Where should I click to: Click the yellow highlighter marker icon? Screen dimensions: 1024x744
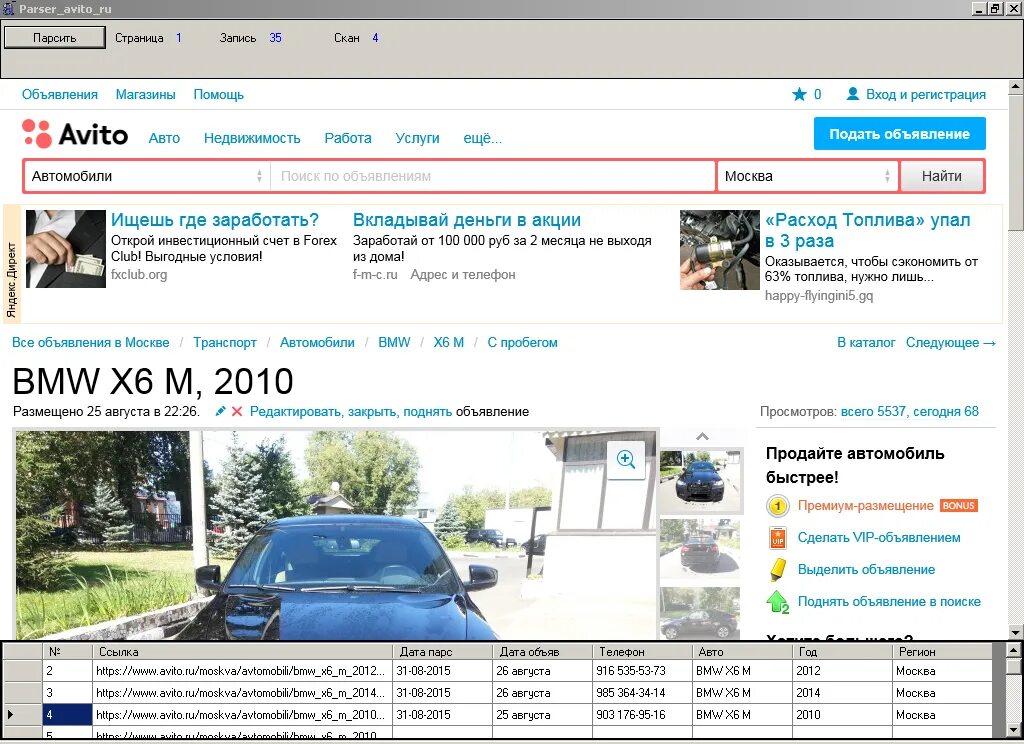[x=778, y=569]
